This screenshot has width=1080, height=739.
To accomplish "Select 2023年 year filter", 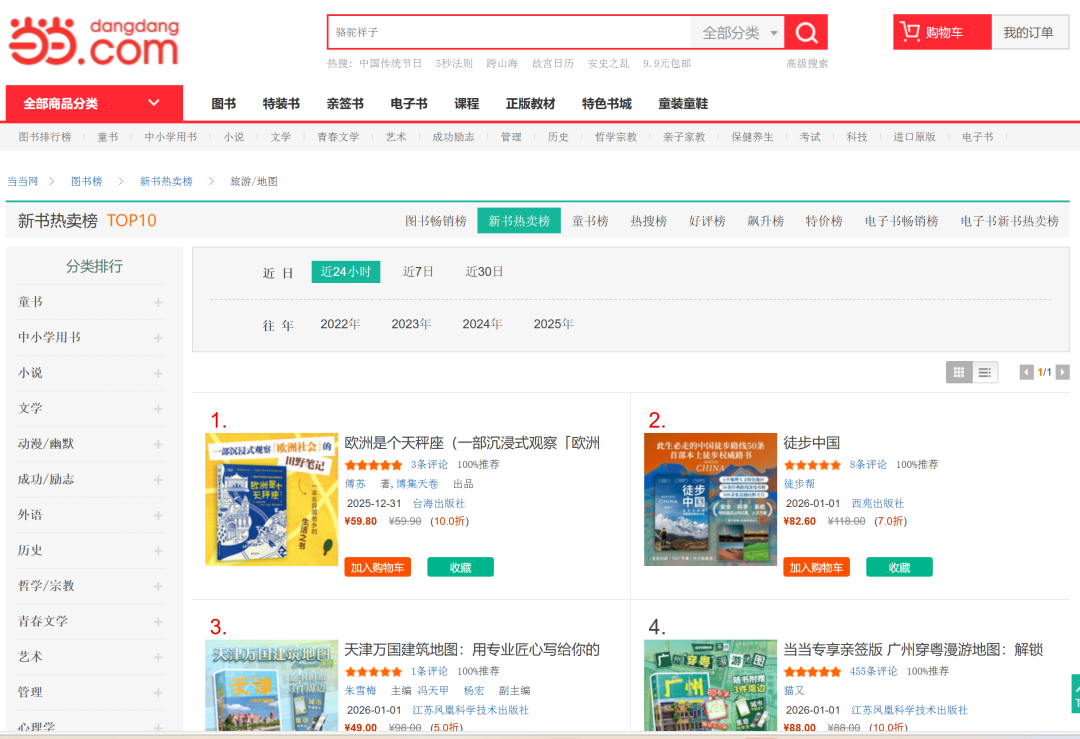I will pyautogui.click(x=411, y=324).
